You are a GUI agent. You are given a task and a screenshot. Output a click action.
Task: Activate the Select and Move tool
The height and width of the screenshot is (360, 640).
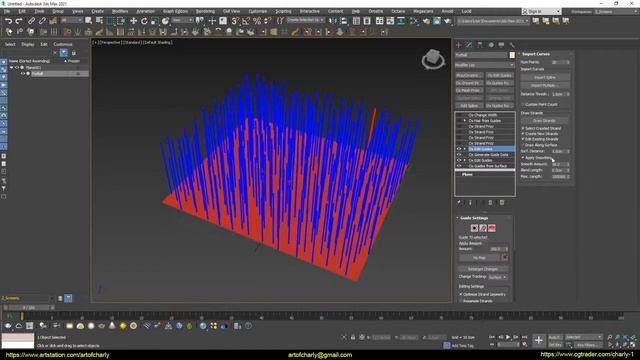(x=133, y=20)
